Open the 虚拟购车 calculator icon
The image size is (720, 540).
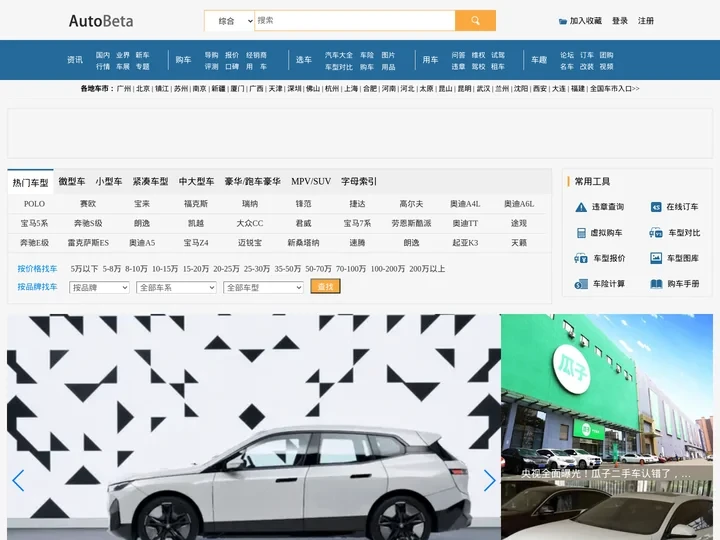coord(581,233)
